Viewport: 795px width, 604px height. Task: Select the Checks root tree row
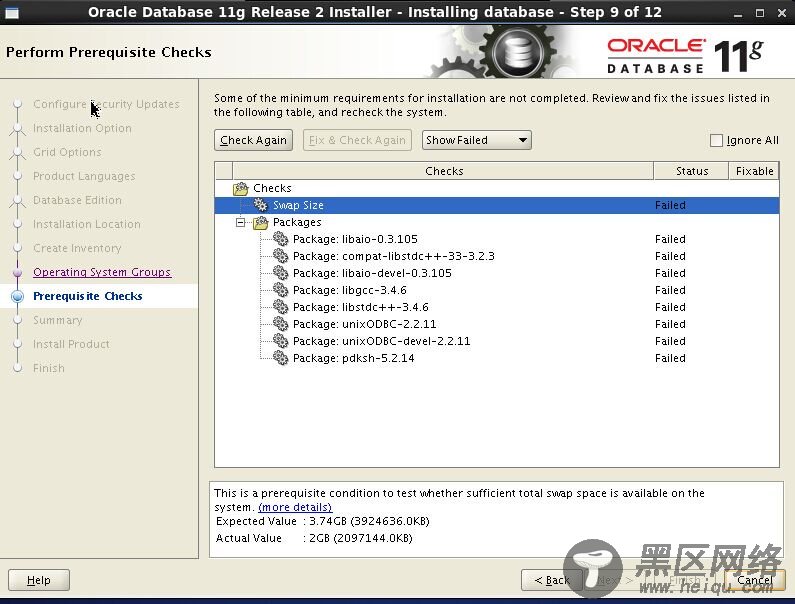pos(497,188)
